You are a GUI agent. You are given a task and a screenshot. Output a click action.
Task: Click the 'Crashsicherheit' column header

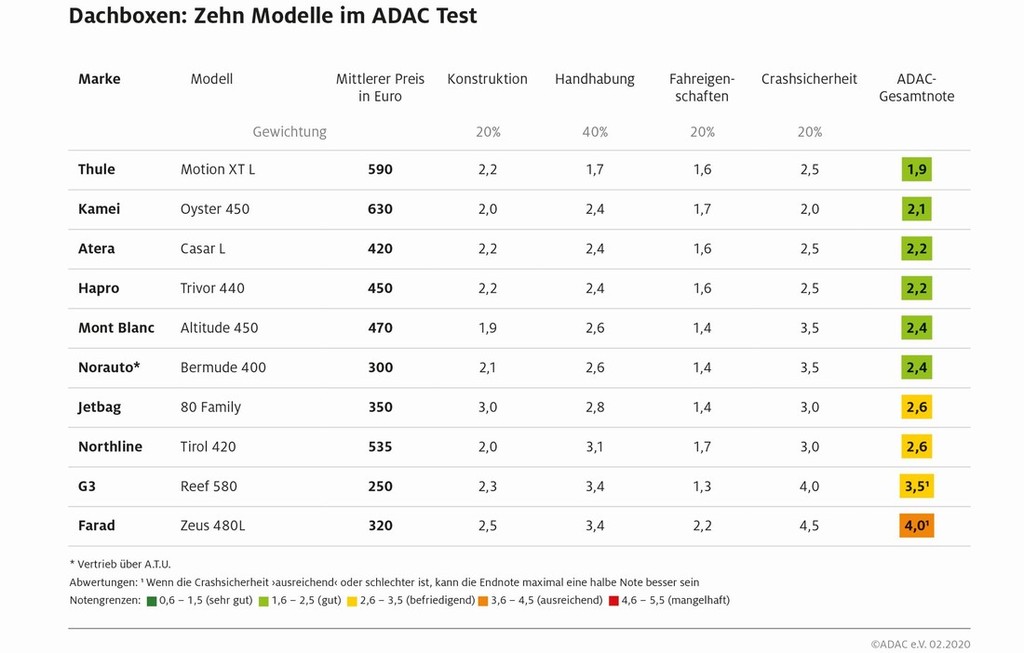pos(809,79)
